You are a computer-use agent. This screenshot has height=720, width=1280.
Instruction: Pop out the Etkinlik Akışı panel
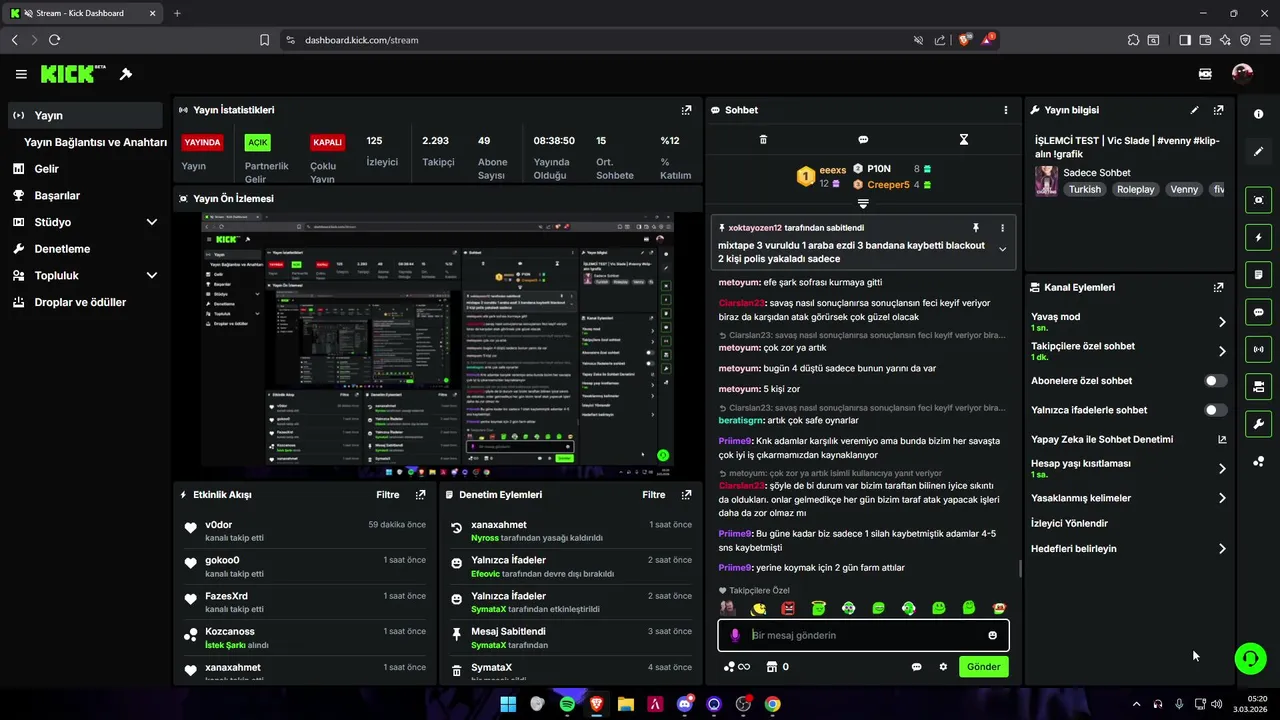(x=420, y=495)
